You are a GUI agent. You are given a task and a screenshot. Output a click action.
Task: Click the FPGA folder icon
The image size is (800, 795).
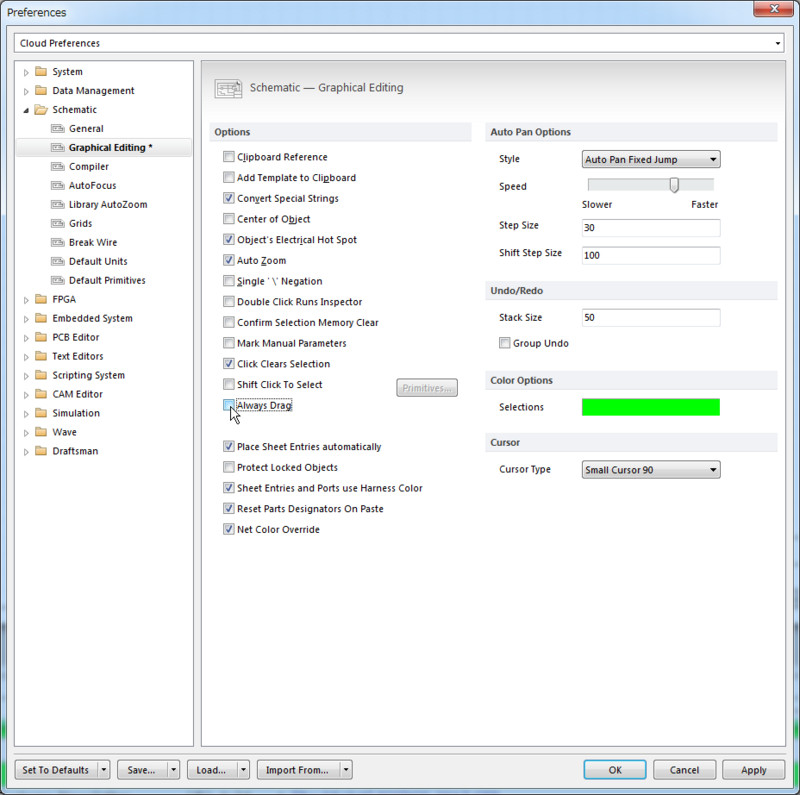(x=41, y=299)
